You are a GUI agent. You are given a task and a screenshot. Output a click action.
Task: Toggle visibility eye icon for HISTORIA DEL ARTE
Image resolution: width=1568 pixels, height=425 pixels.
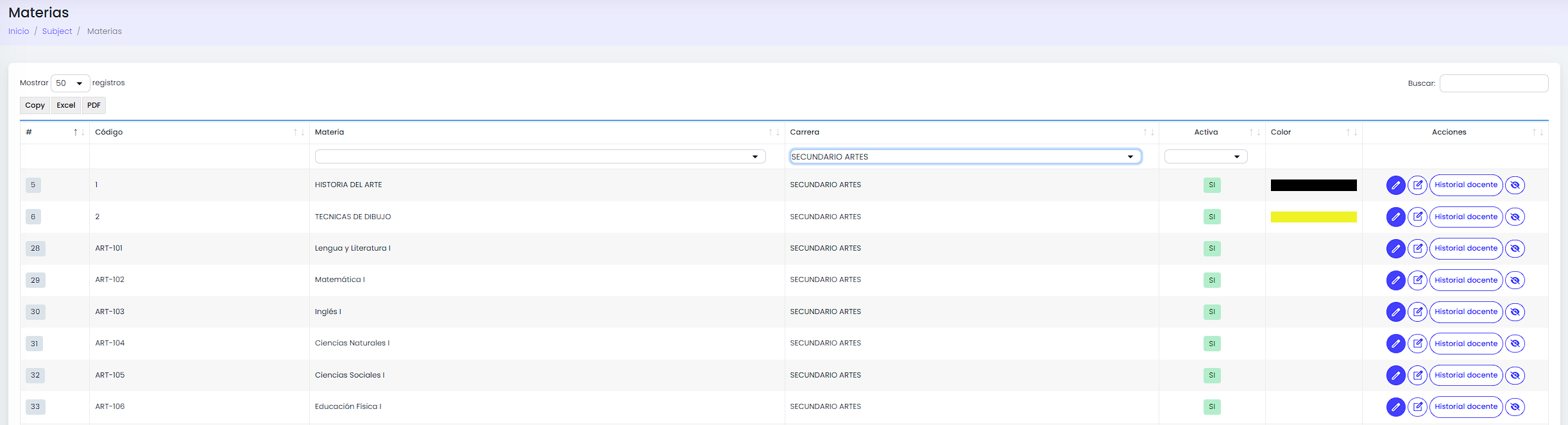pos(1515,185)
